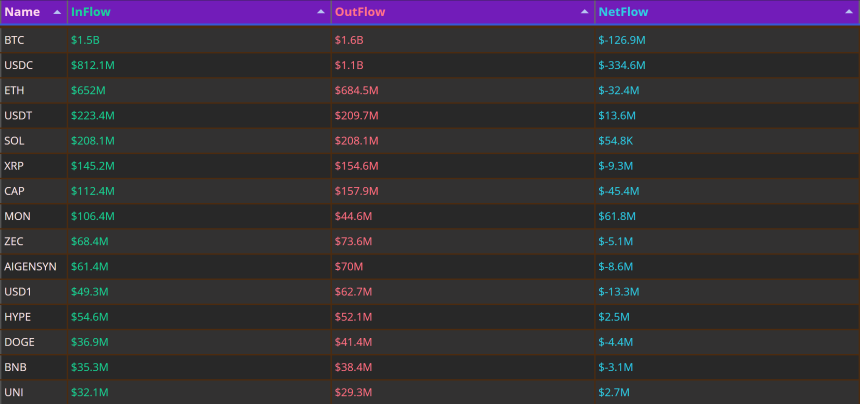Click BTC netflow $-126.9M
The width and height of the screenshot is (860, 404).
[622, 40]
